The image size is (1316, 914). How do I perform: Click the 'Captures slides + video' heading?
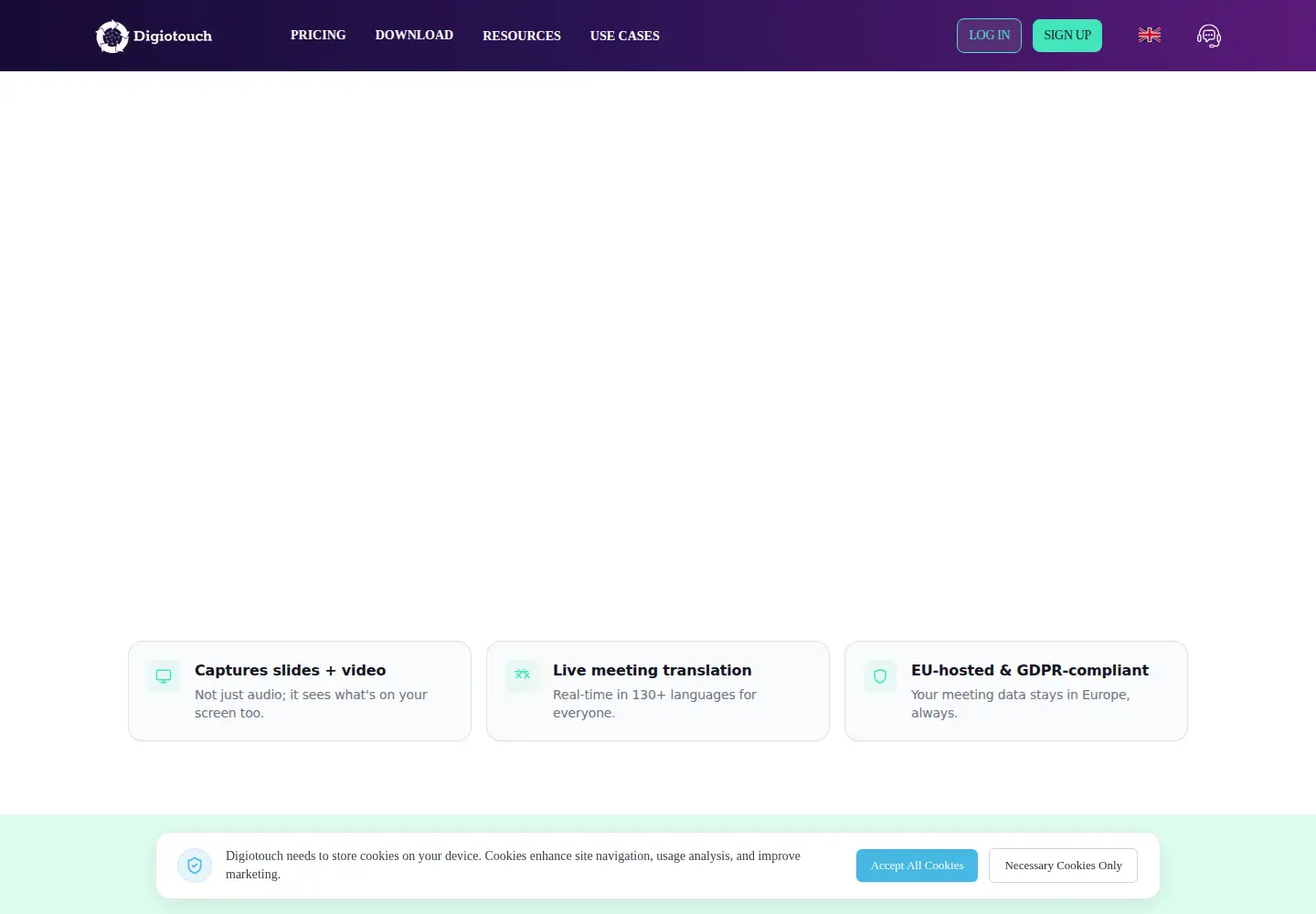[291, 670]
